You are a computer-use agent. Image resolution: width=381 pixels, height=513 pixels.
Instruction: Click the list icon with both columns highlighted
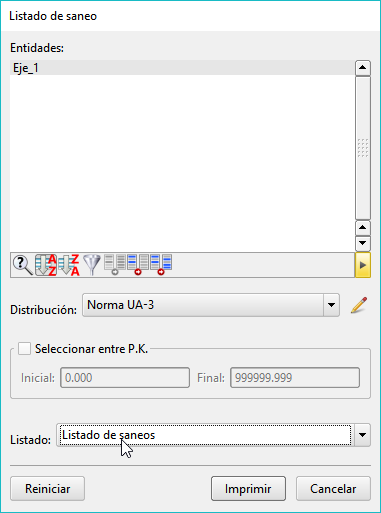(161, 265)
